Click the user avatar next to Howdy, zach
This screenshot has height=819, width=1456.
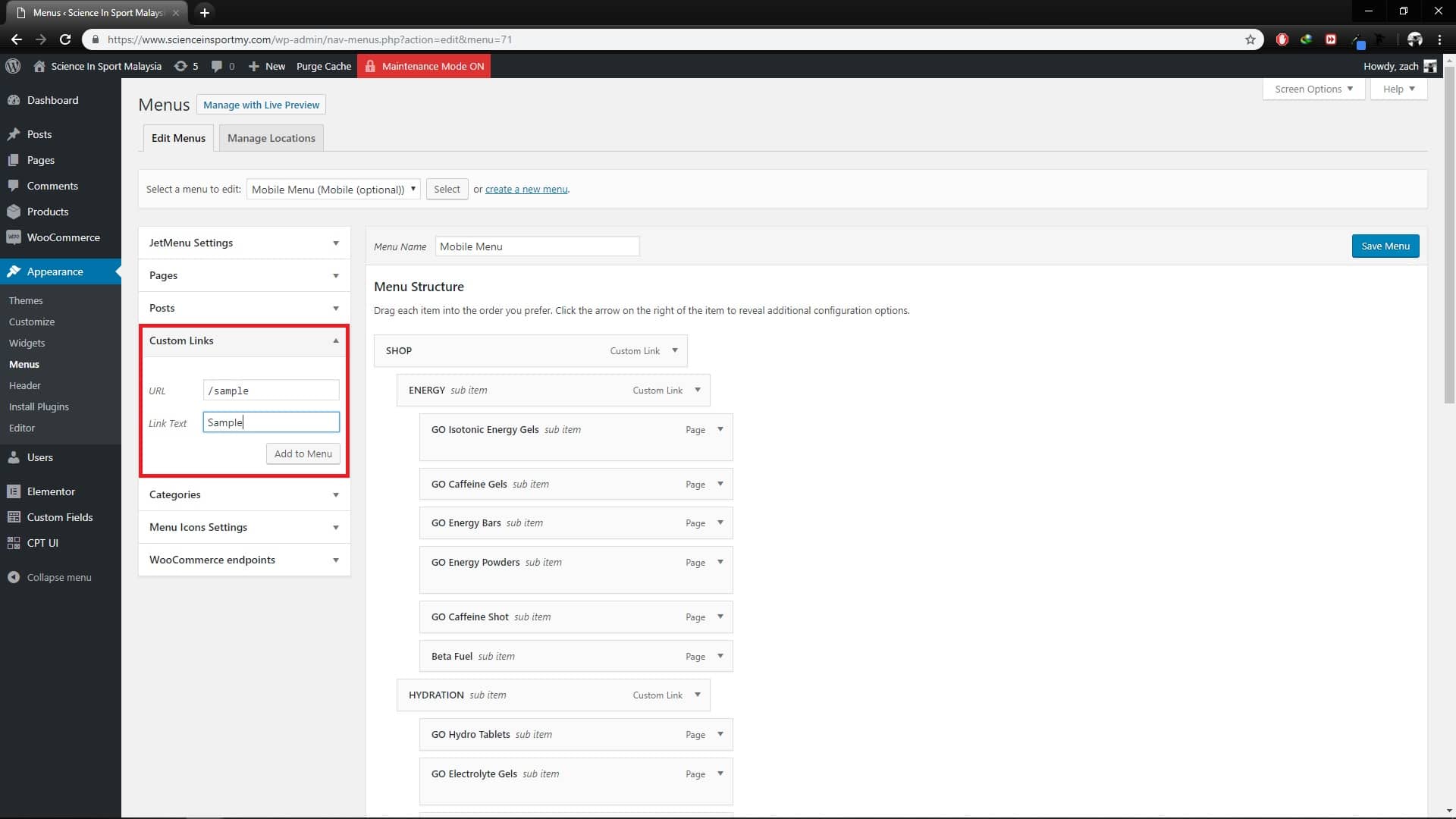click(x=1430, y=66)
